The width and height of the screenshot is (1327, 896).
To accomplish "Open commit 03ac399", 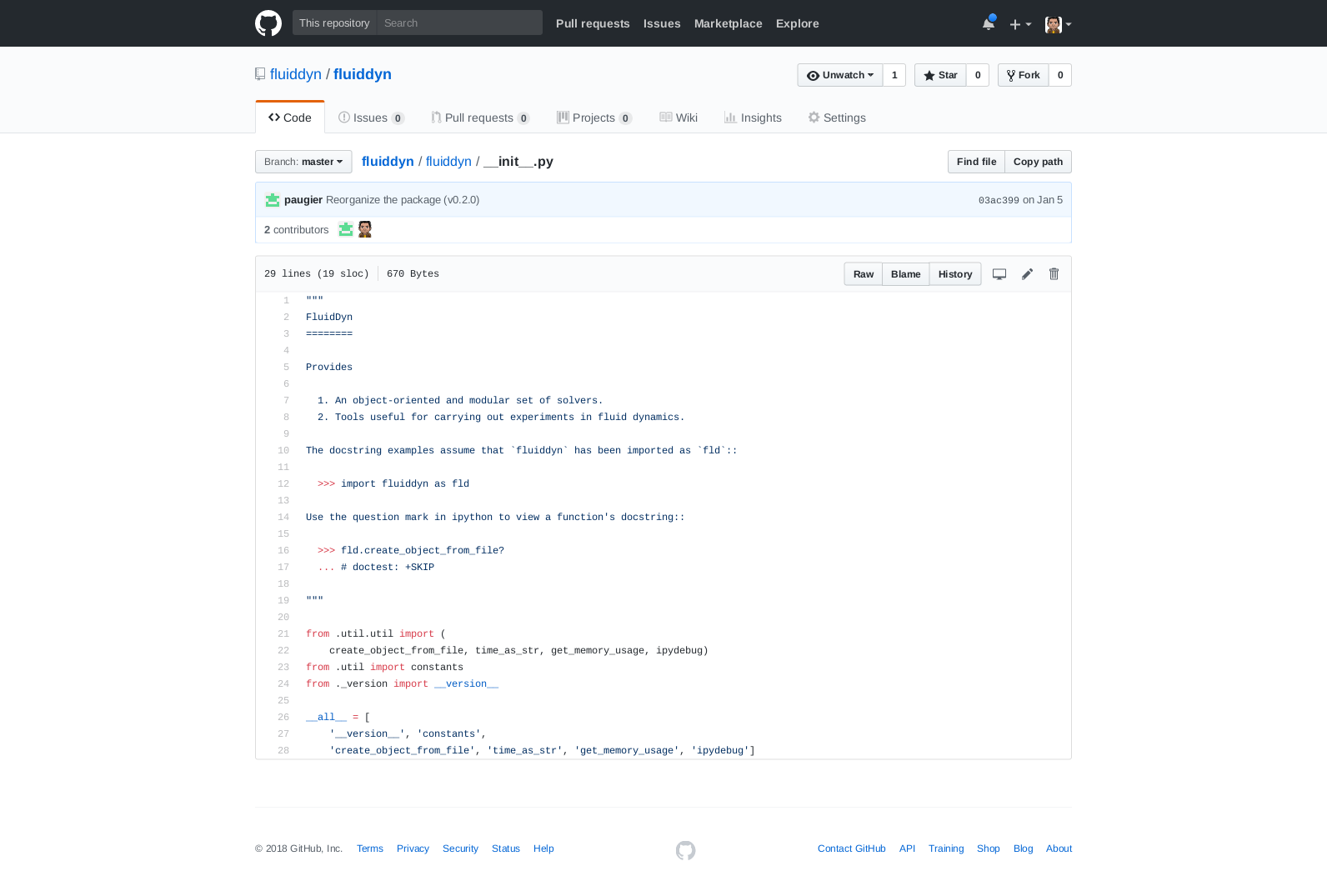I will (x=999, y=200).
